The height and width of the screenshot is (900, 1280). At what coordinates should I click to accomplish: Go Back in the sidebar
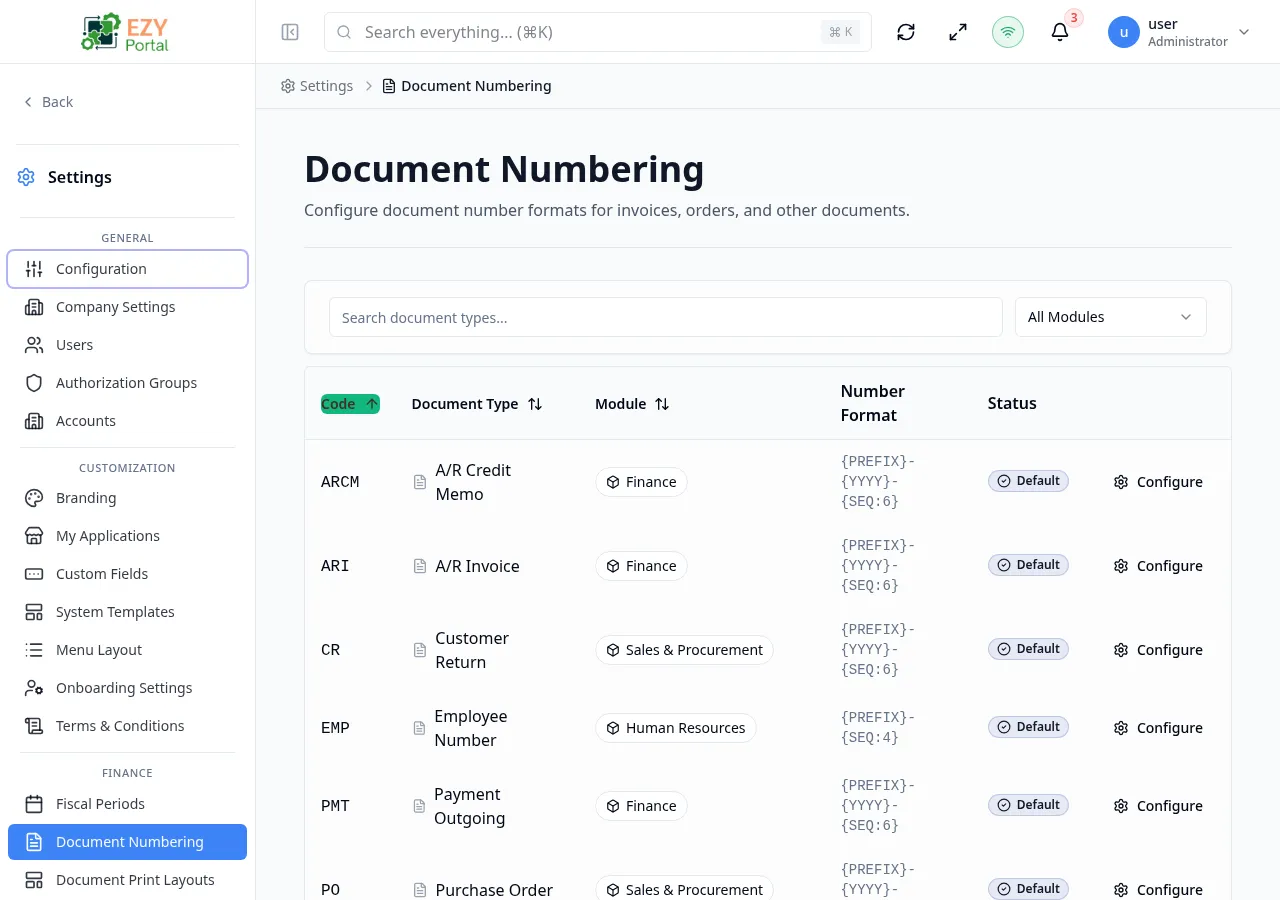tap(48, 102)
